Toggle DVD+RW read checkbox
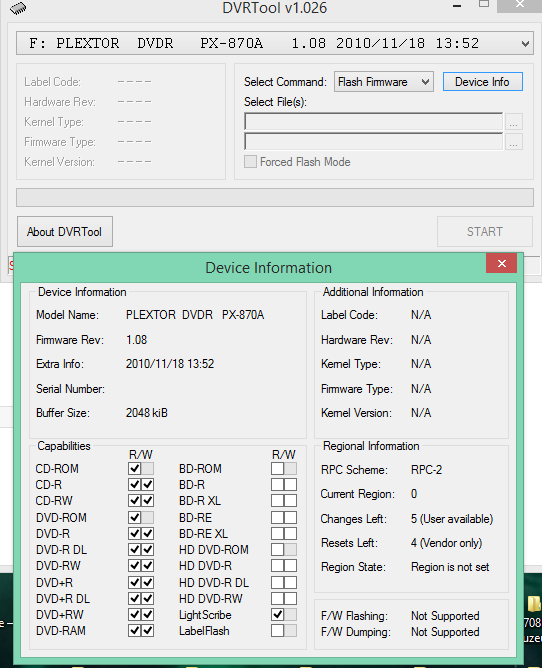542x668 pixels. (x=135, y=615)
